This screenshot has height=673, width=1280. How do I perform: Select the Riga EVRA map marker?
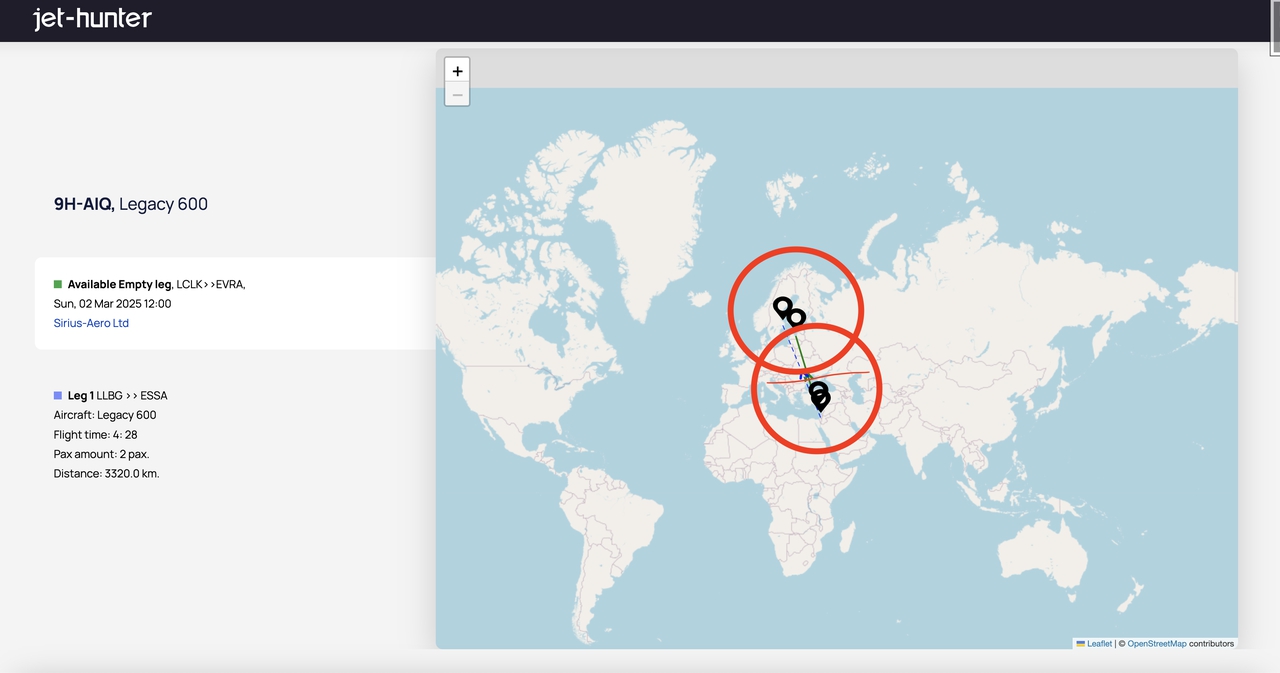point(797,317)
